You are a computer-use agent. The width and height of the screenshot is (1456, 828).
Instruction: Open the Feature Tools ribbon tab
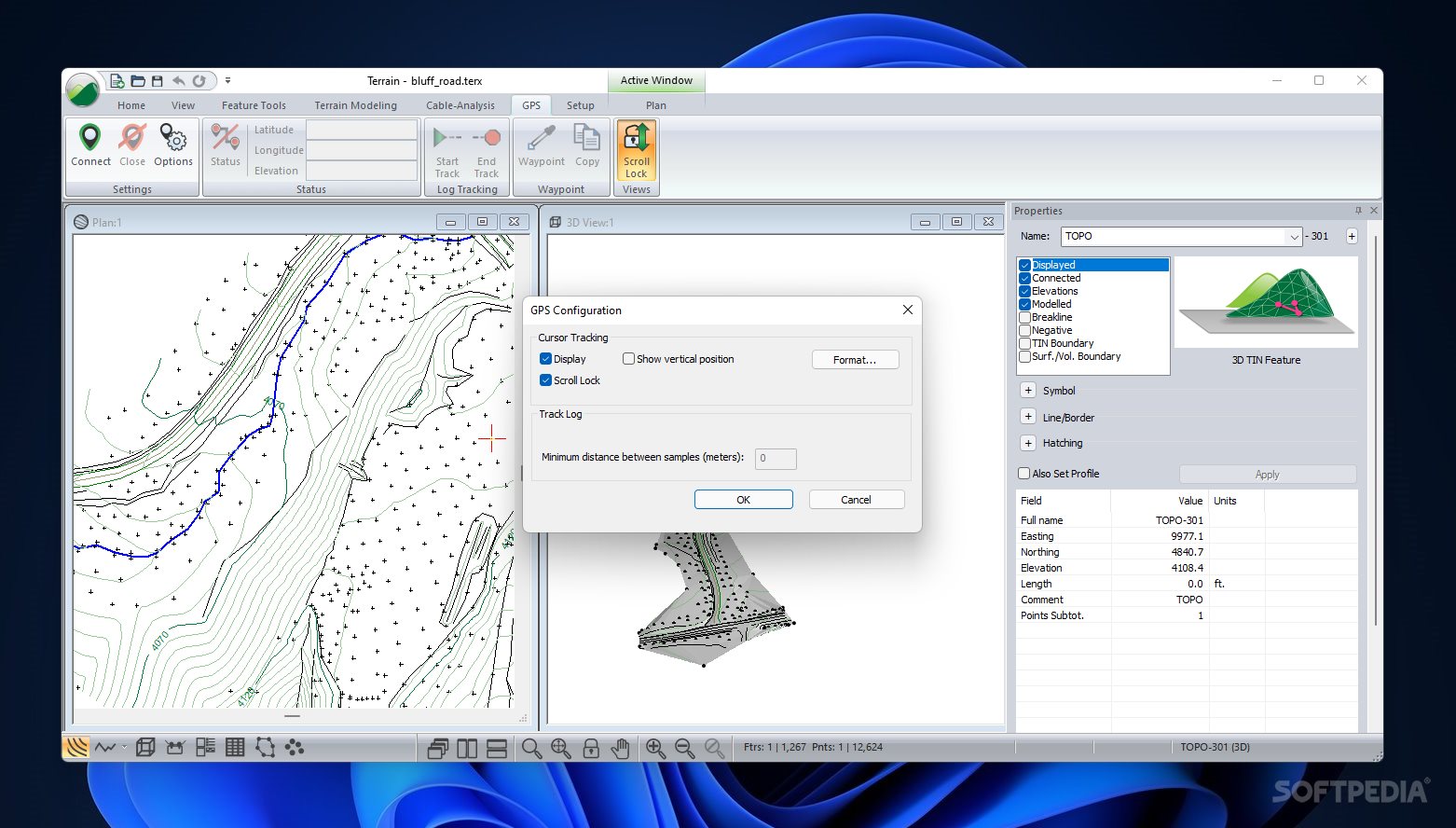pyautogui.click(x=254, y=105)
